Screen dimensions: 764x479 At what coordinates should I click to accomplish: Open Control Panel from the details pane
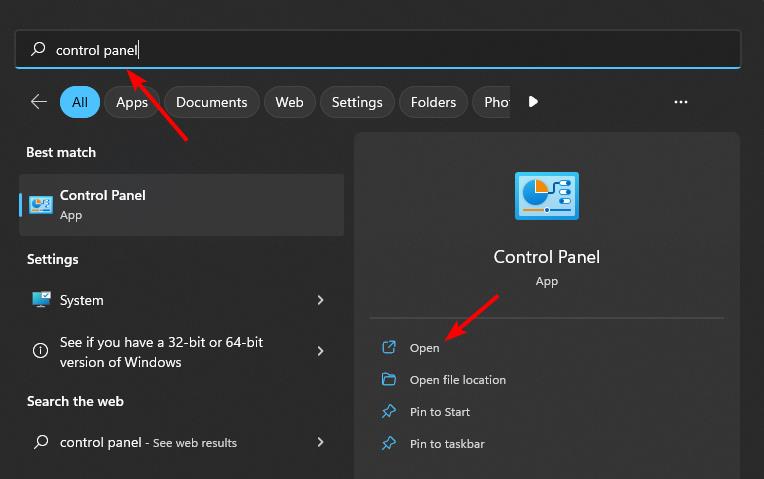point(424,348)
